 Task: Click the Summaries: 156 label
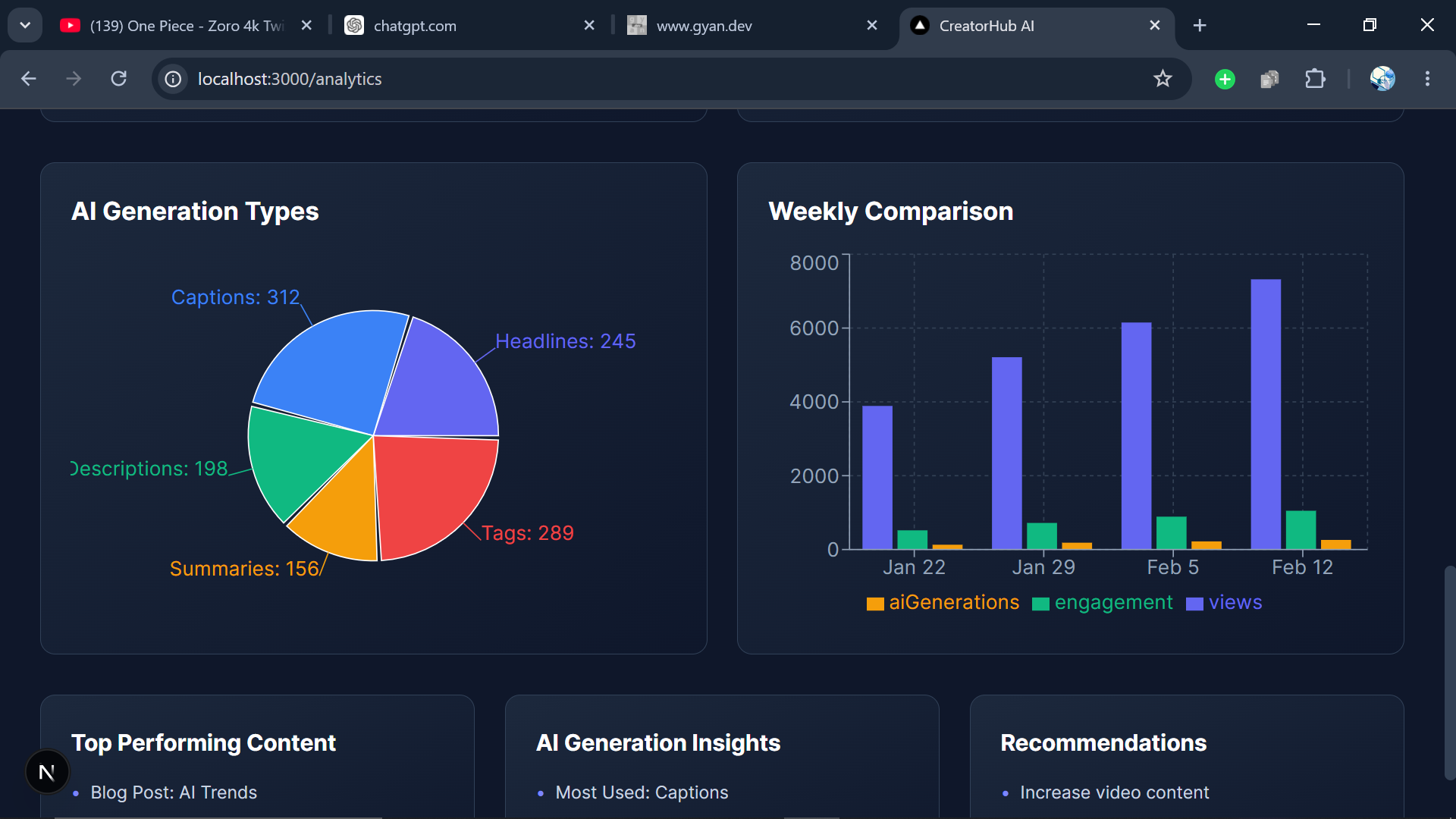[x=244, y=569]
